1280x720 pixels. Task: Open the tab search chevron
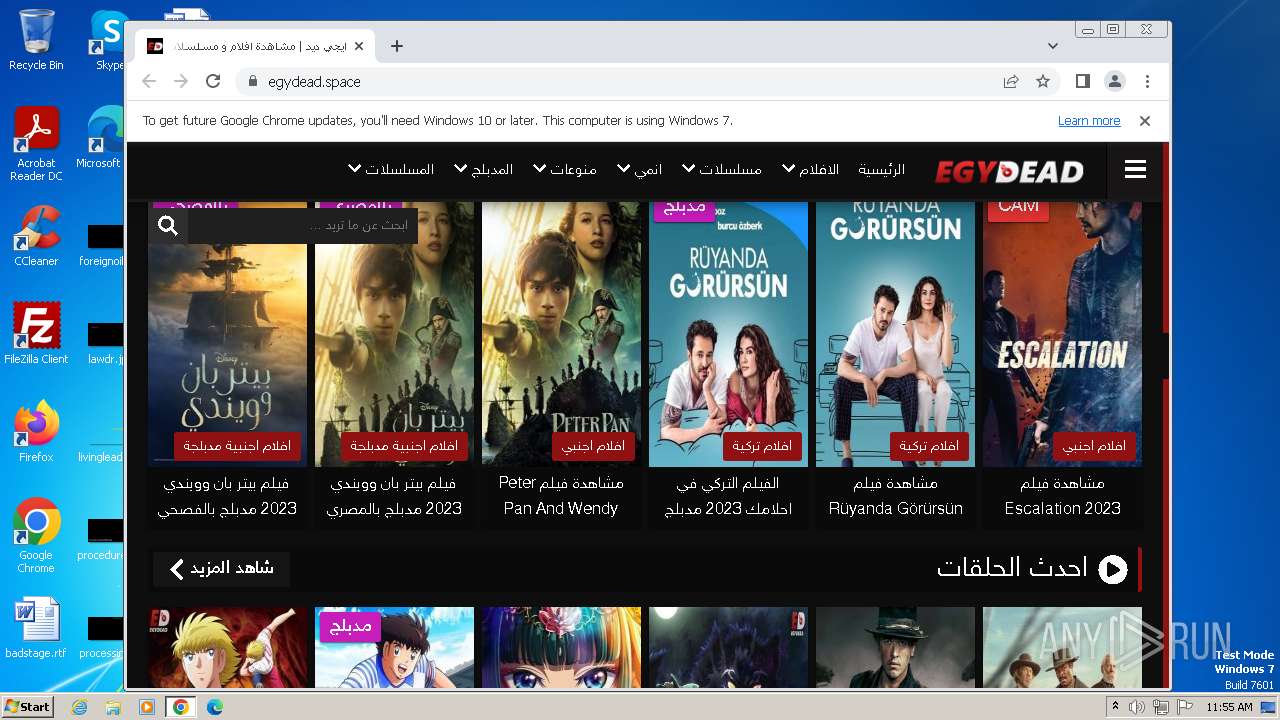point(1053,46)
